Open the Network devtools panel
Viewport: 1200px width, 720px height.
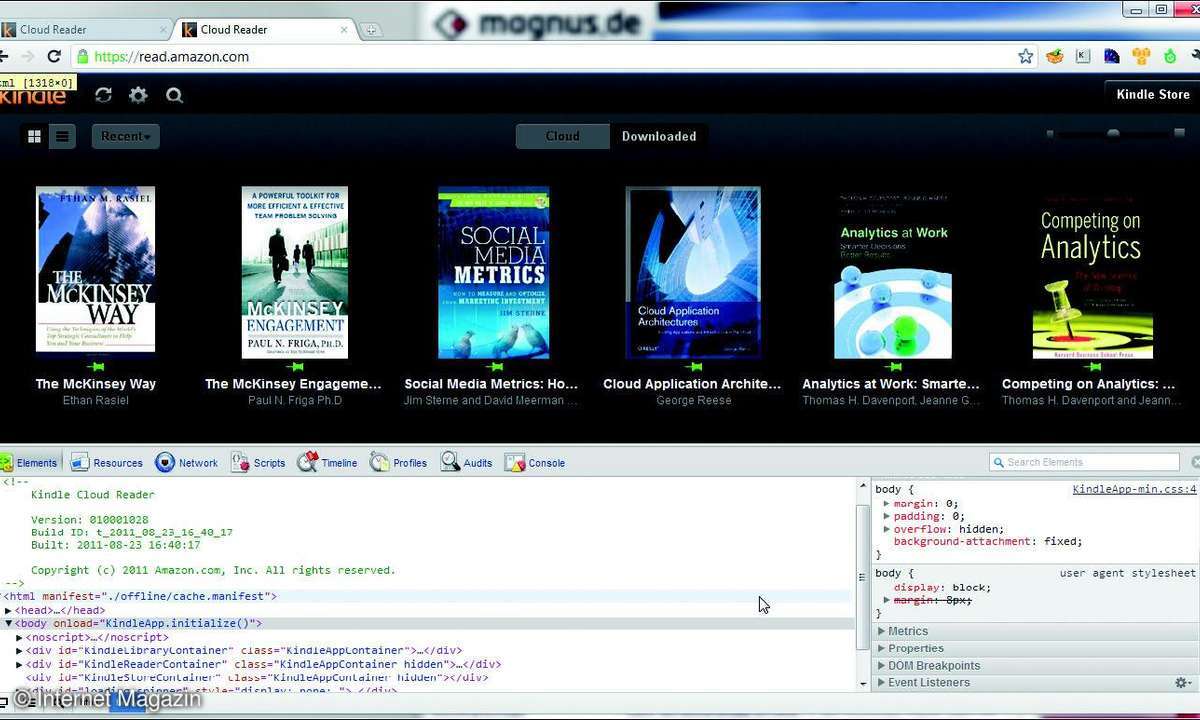pos(187,463)
